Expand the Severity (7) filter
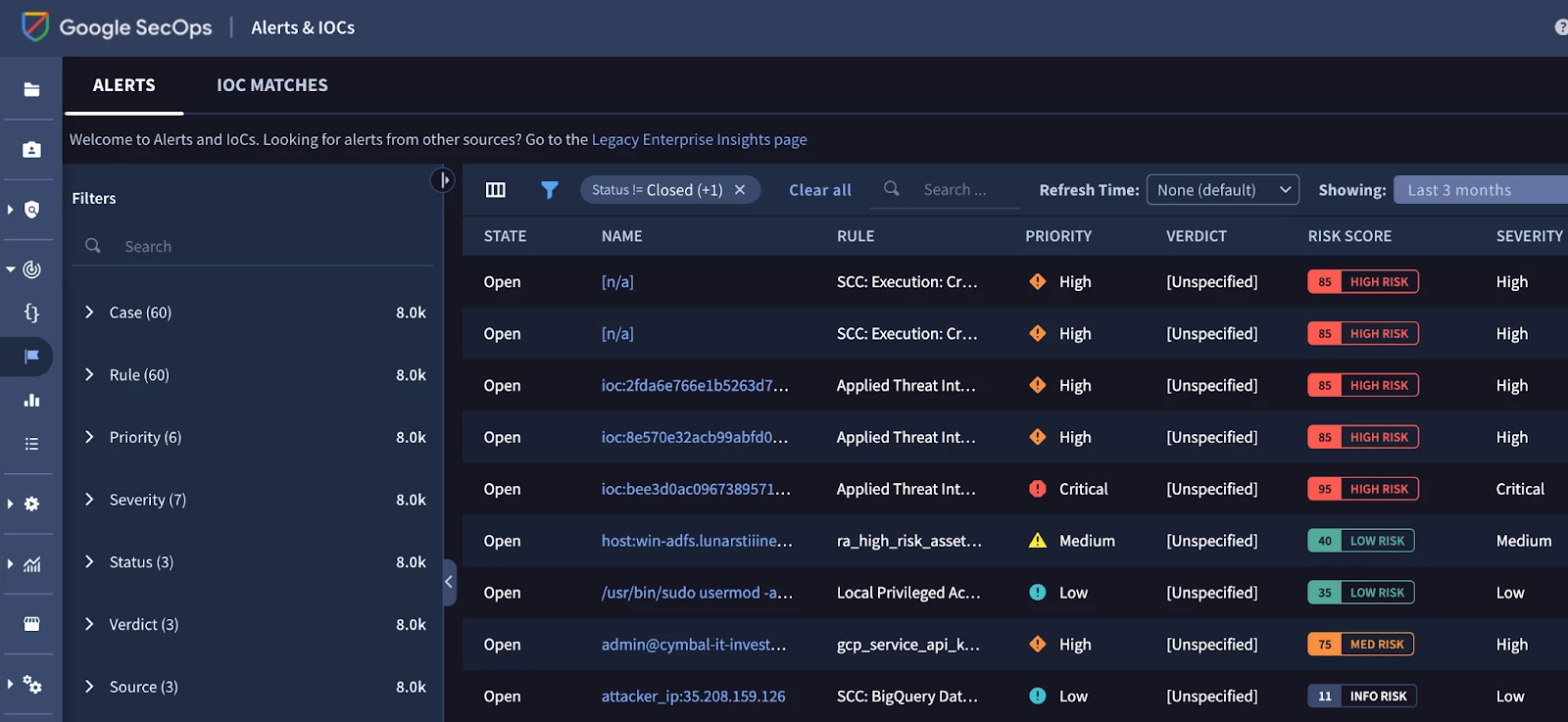The width and height of the screenshot is (1568, 722). pyautogui.click(x=89, y=499)
